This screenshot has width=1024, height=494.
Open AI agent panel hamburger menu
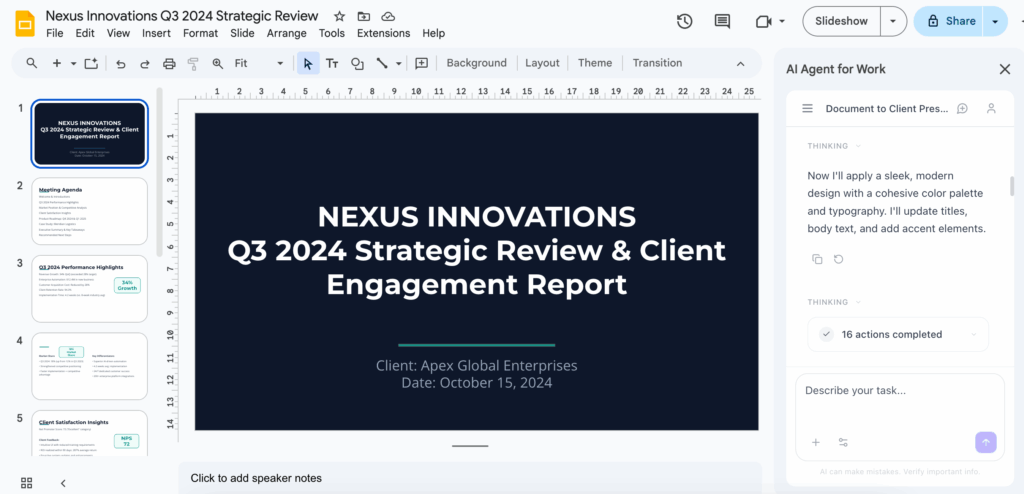(808, 108)
